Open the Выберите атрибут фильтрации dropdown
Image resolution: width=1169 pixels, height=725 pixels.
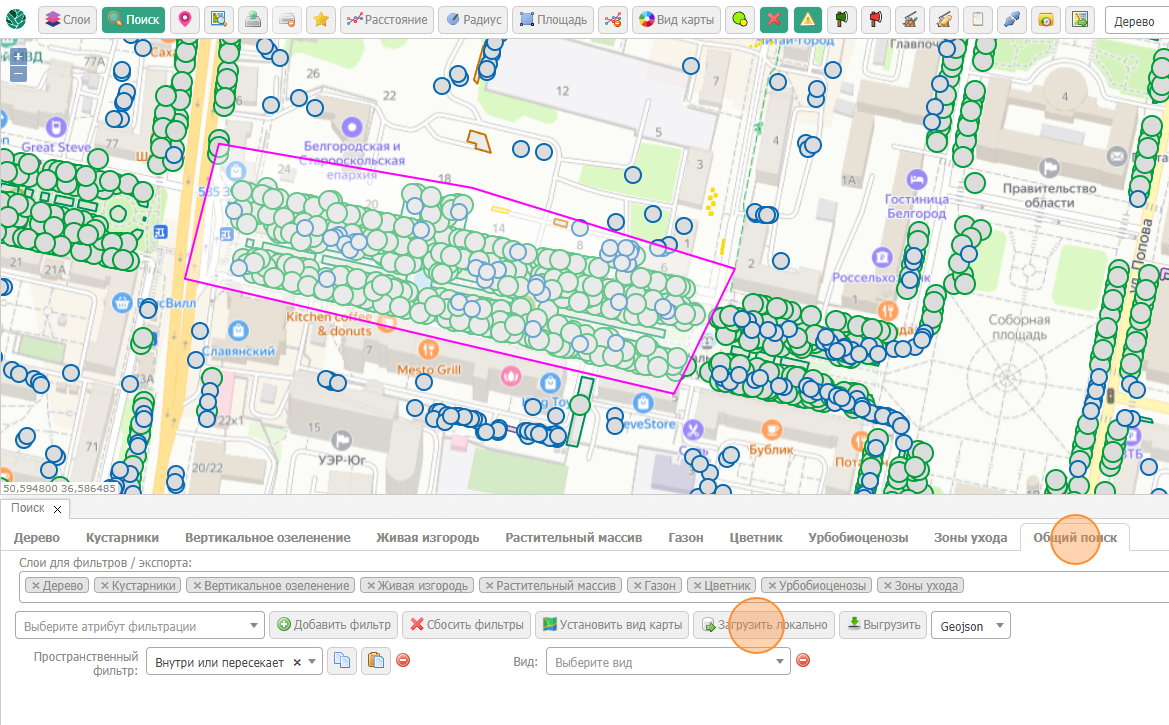140,626
